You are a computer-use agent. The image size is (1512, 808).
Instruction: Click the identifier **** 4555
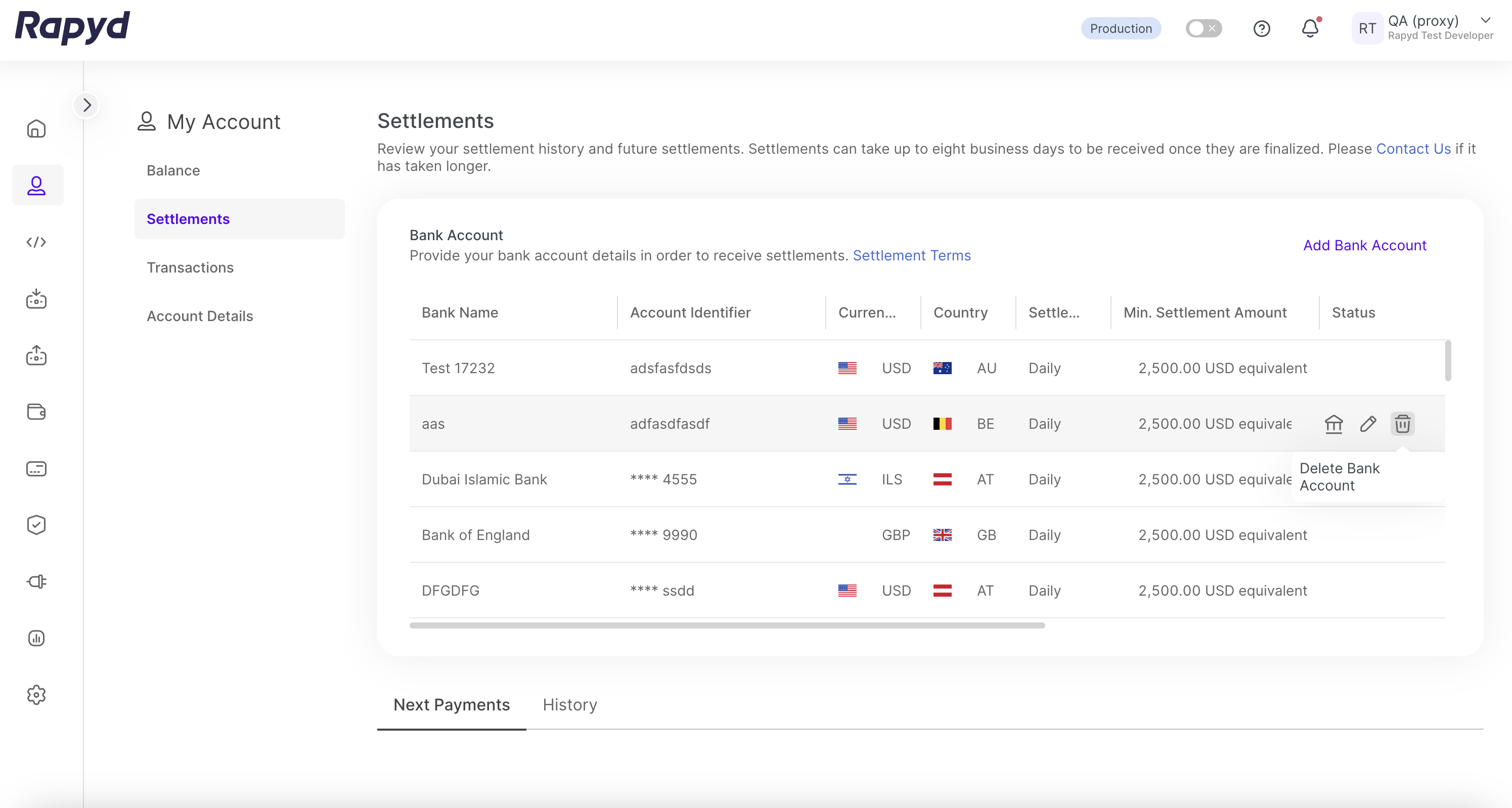click(664, 479)
